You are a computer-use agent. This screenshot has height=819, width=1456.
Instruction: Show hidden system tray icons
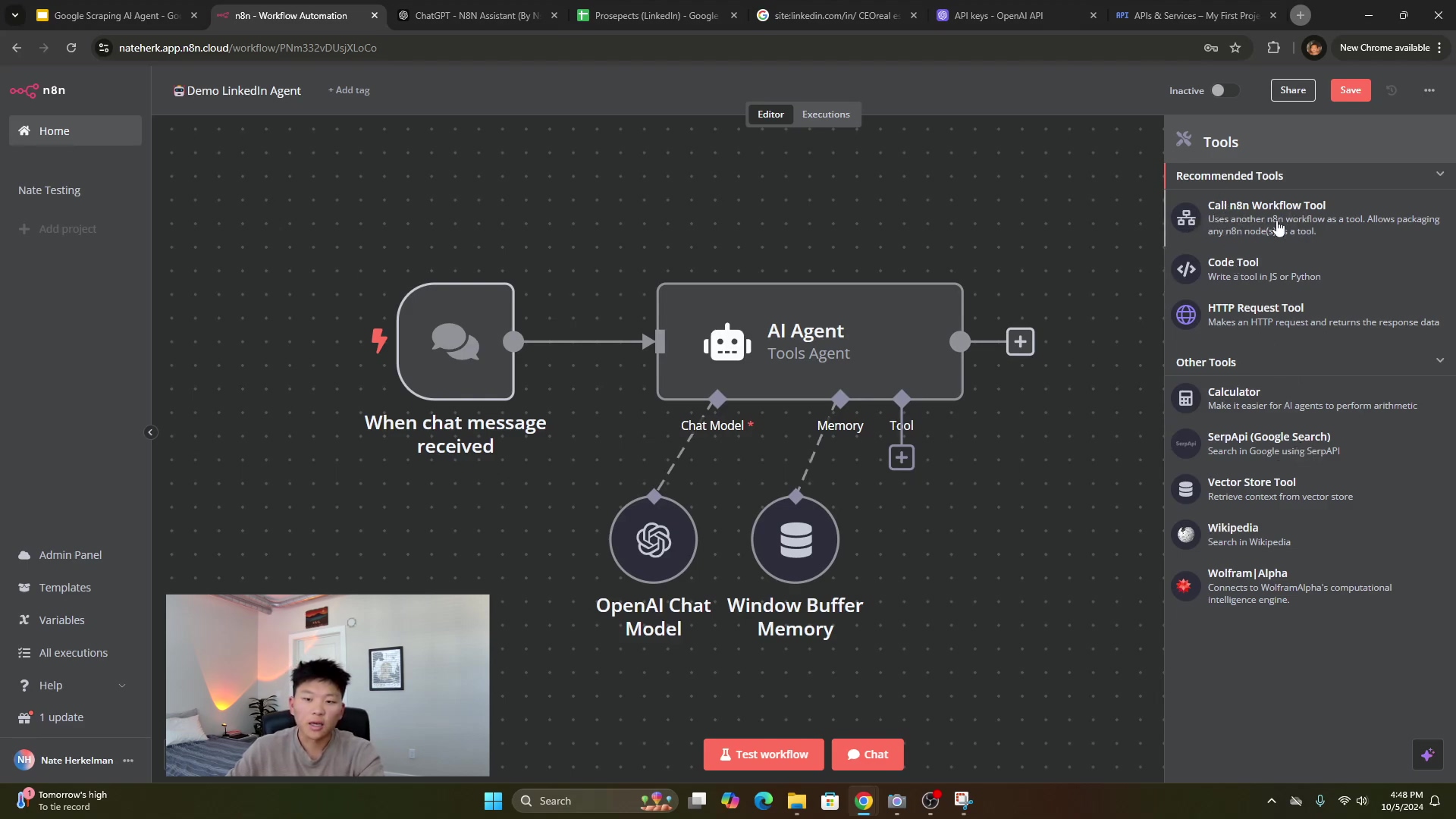pyautogui.click(x=1272, y=801)
